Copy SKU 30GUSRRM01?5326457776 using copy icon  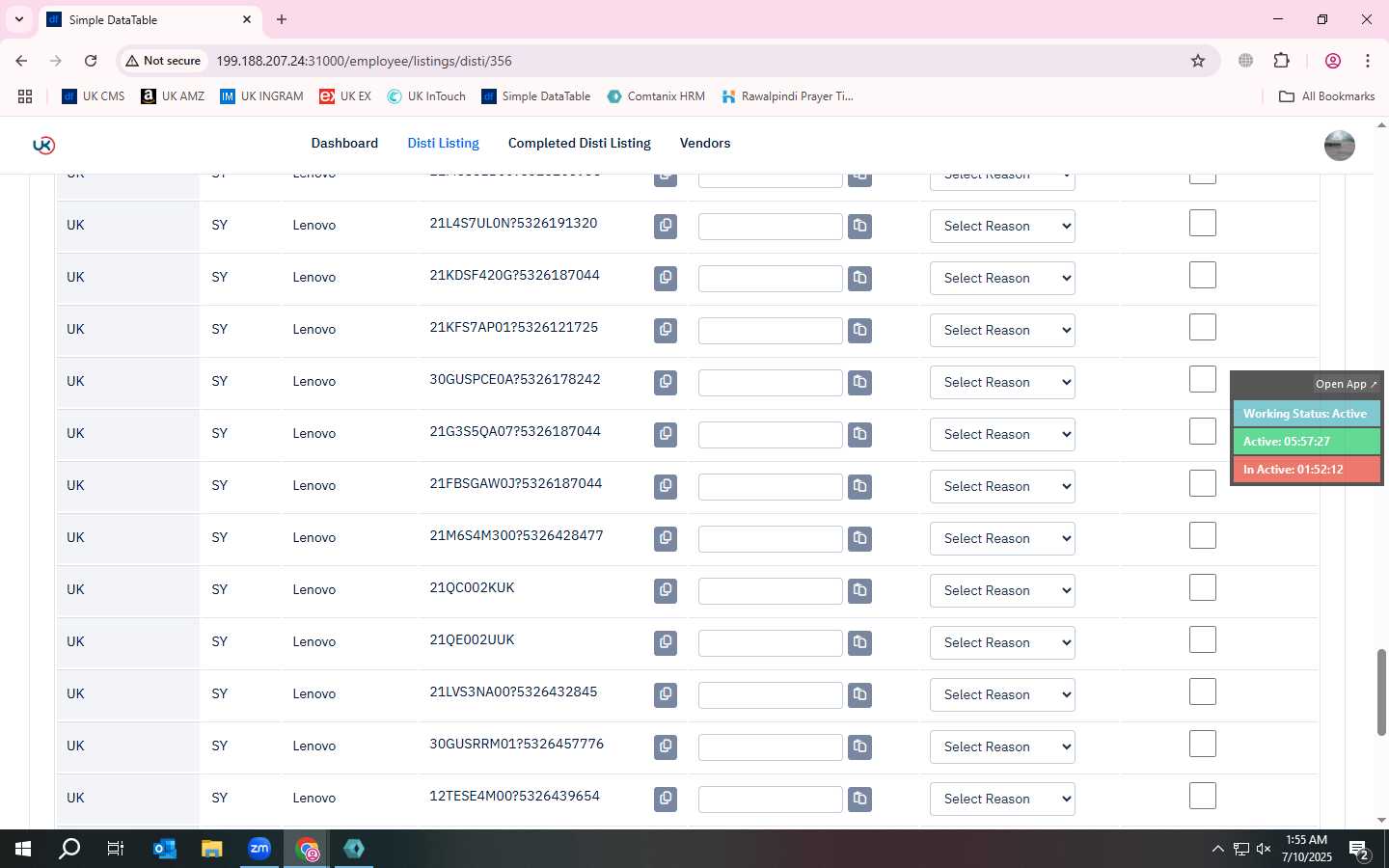coord(666,746)
